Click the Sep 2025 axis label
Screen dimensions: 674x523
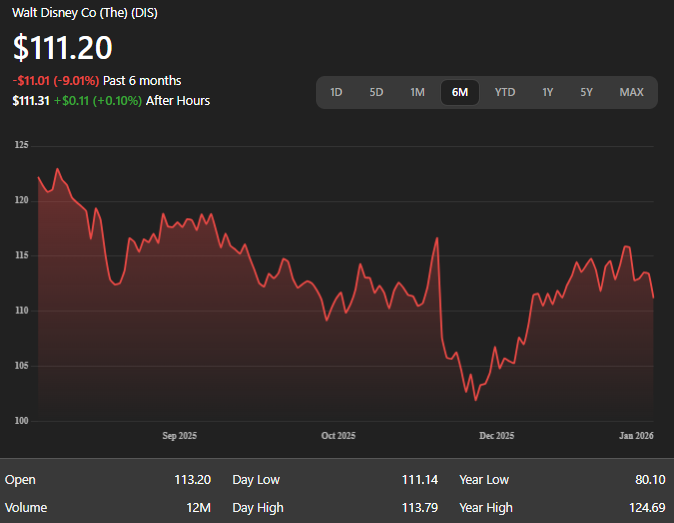179,436
